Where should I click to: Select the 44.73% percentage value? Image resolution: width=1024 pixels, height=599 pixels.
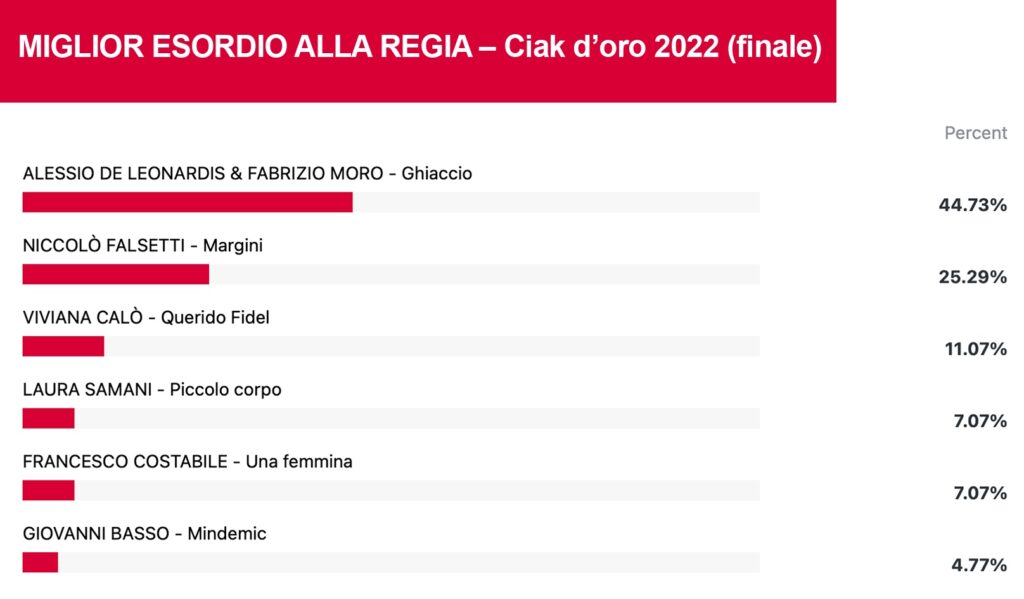[972, 205]
